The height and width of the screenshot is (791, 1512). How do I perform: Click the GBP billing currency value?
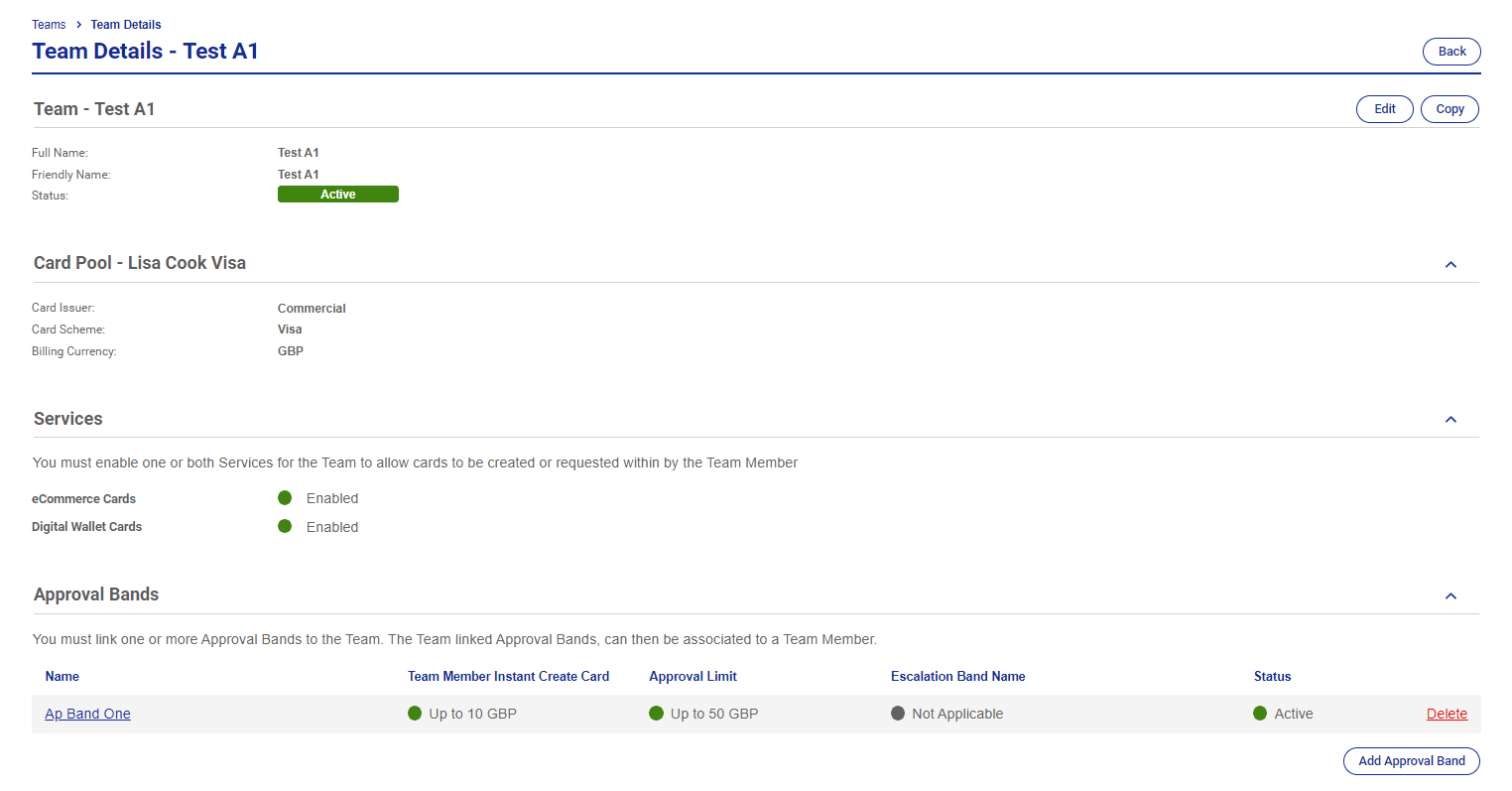click(x=291, y=351)
